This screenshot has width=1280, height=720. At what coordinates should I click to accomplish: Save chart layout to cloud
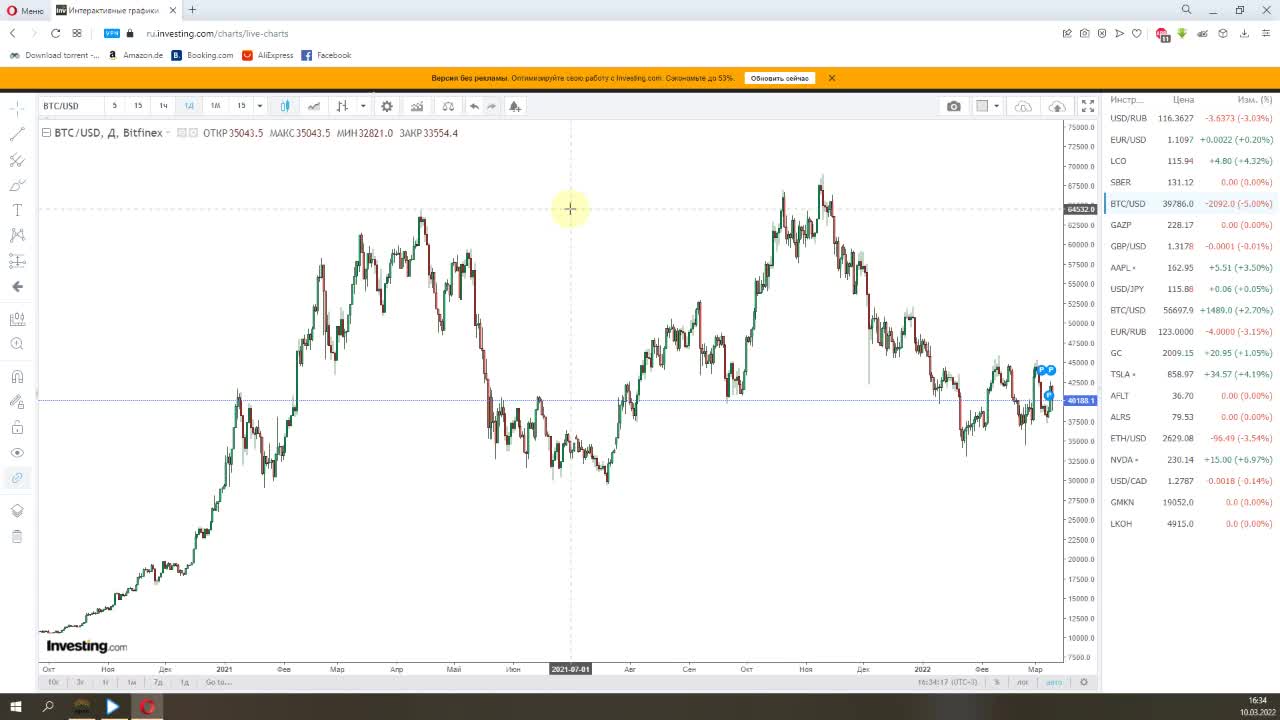click(x=1057, y=106)
